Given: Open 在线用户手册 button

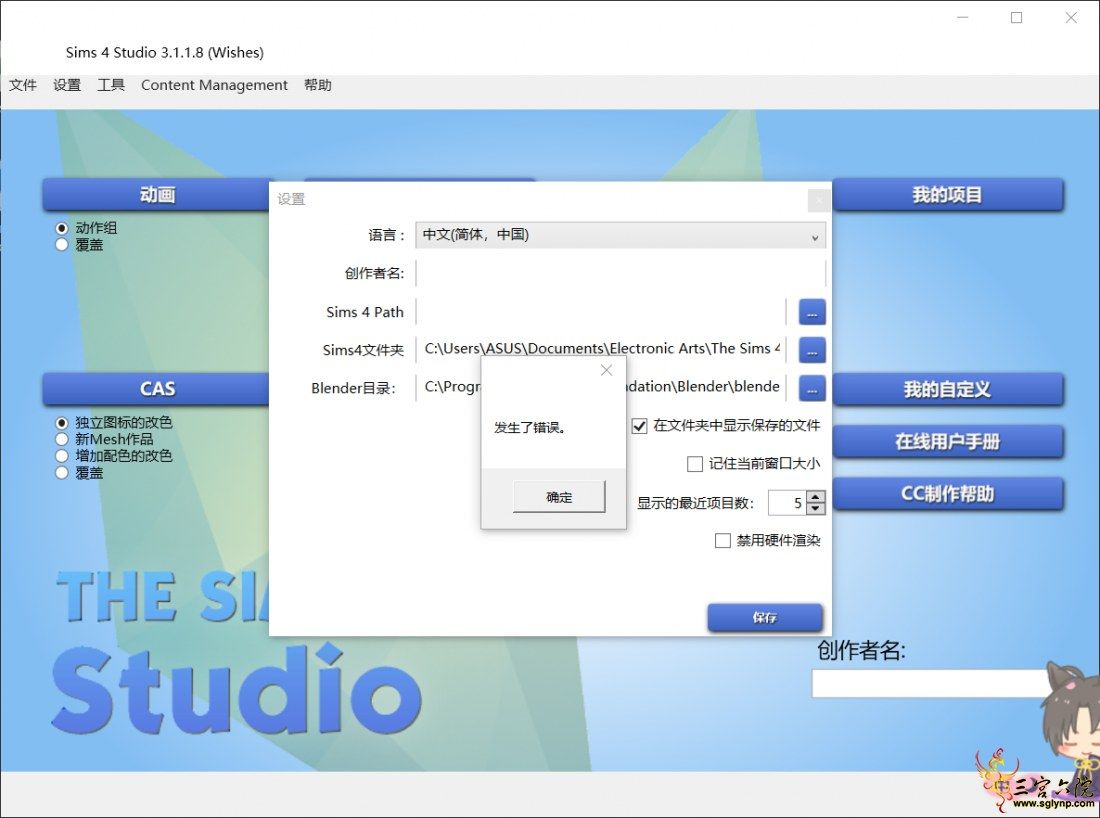Looking at the screenshot, I should [948, 441].
